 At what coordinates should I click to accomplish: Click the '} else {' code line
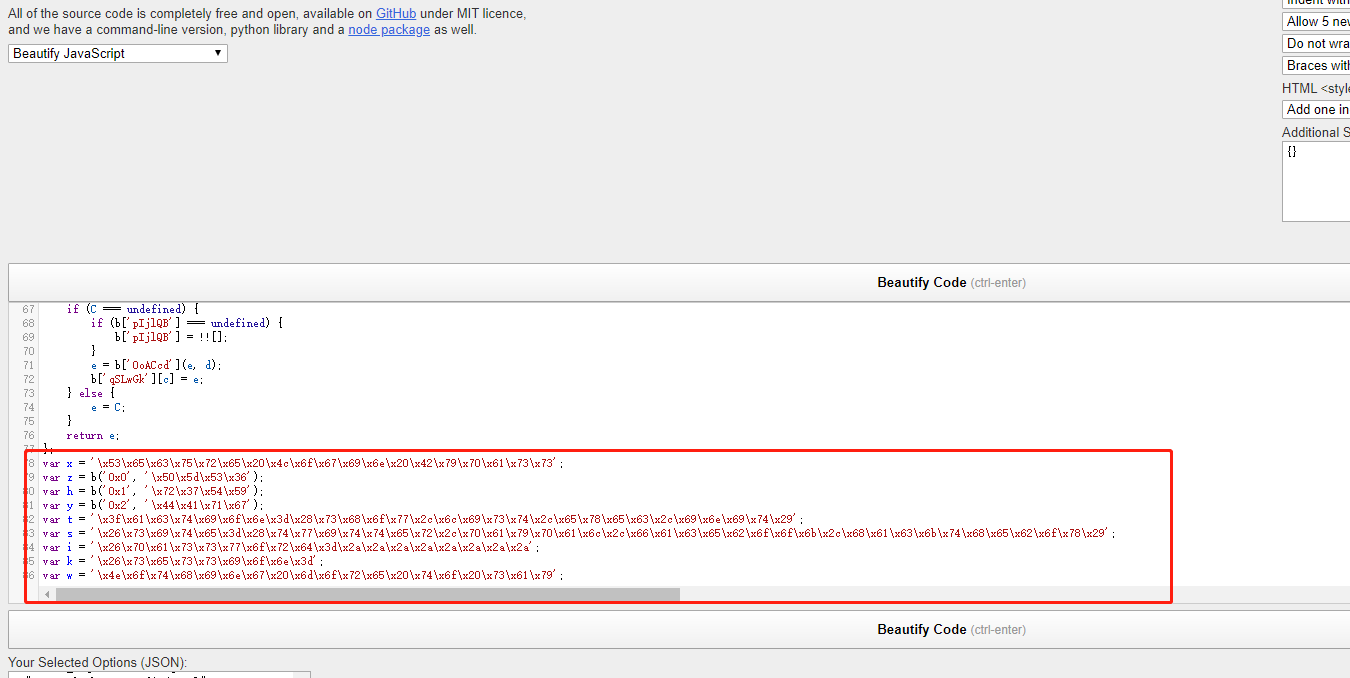click(91, 393)
